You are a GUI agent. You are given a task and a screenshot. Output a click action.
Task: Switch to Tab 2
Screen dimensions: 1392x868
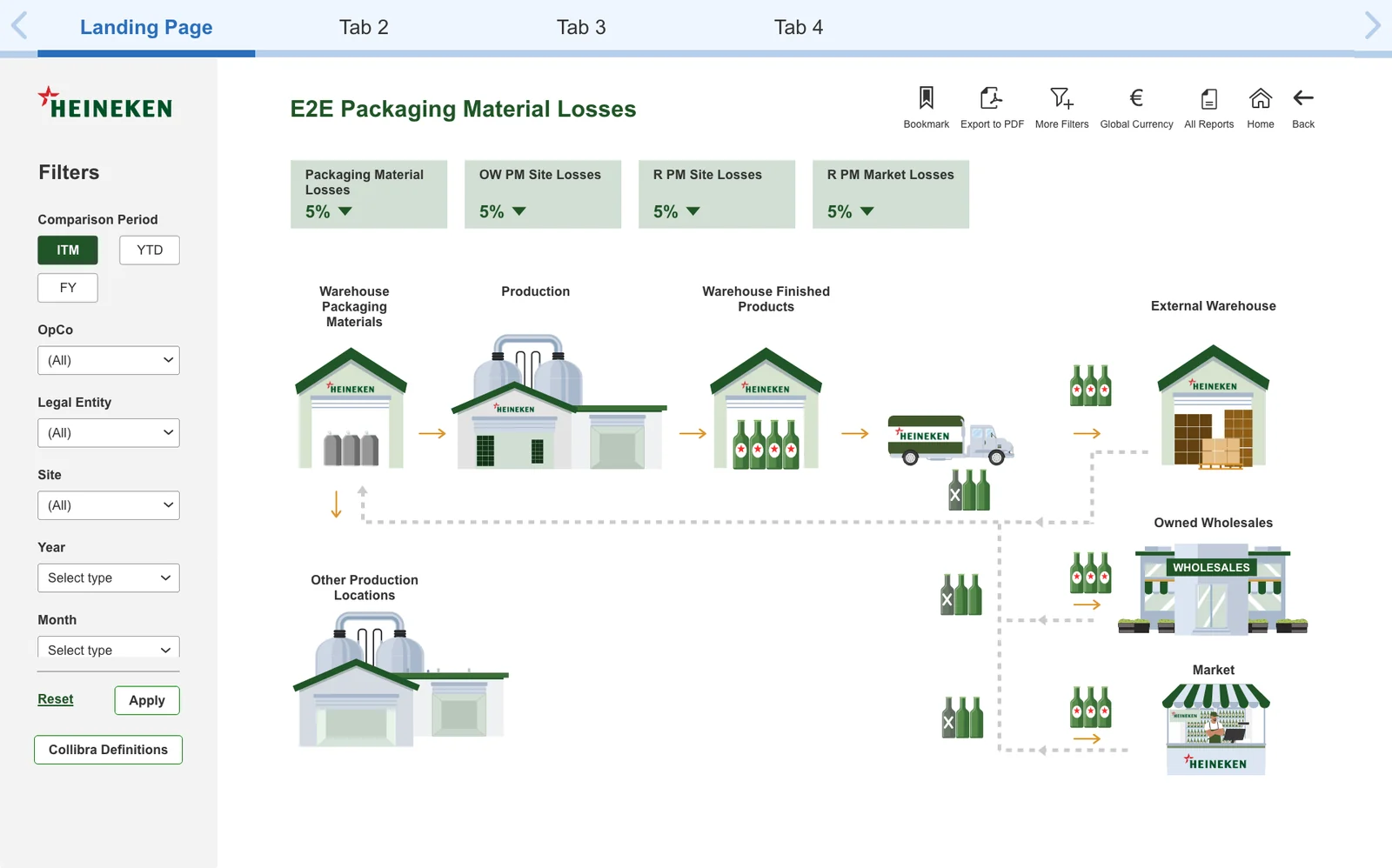click(364, 27)
